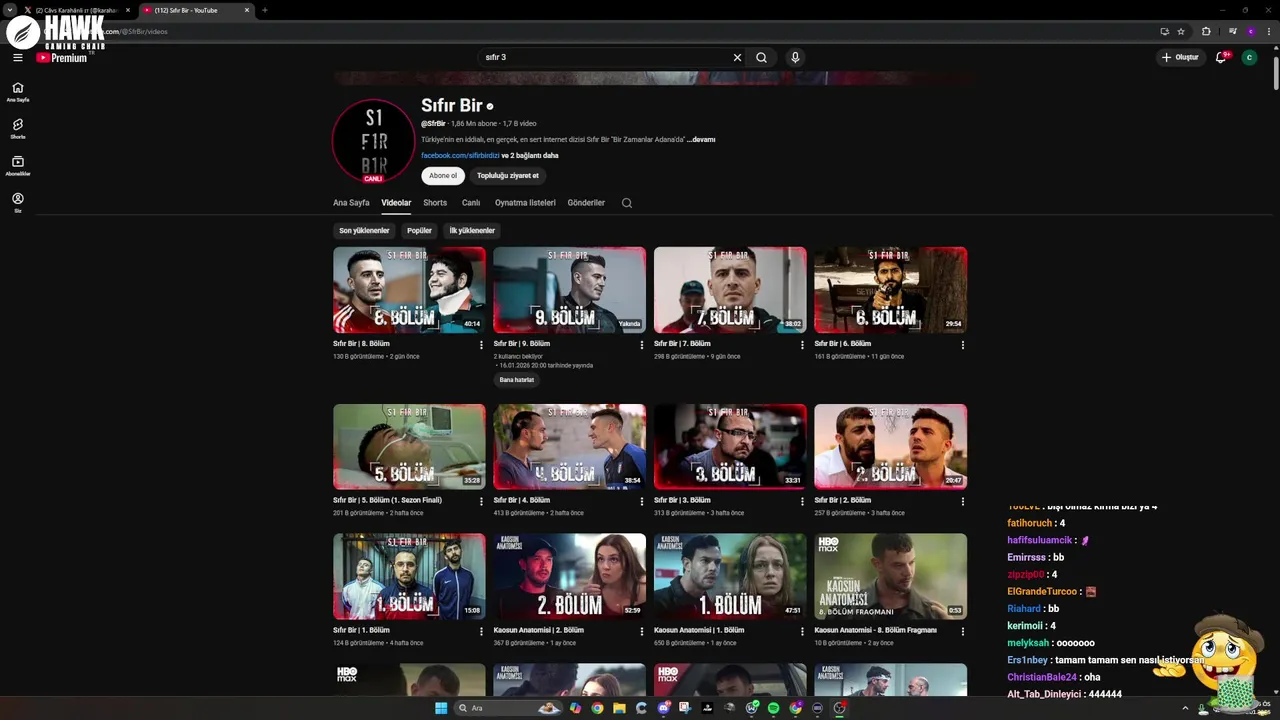Screen dimensions: 1280x720
Task: Click the Oluştur create button
Action: coord(1180,57)
